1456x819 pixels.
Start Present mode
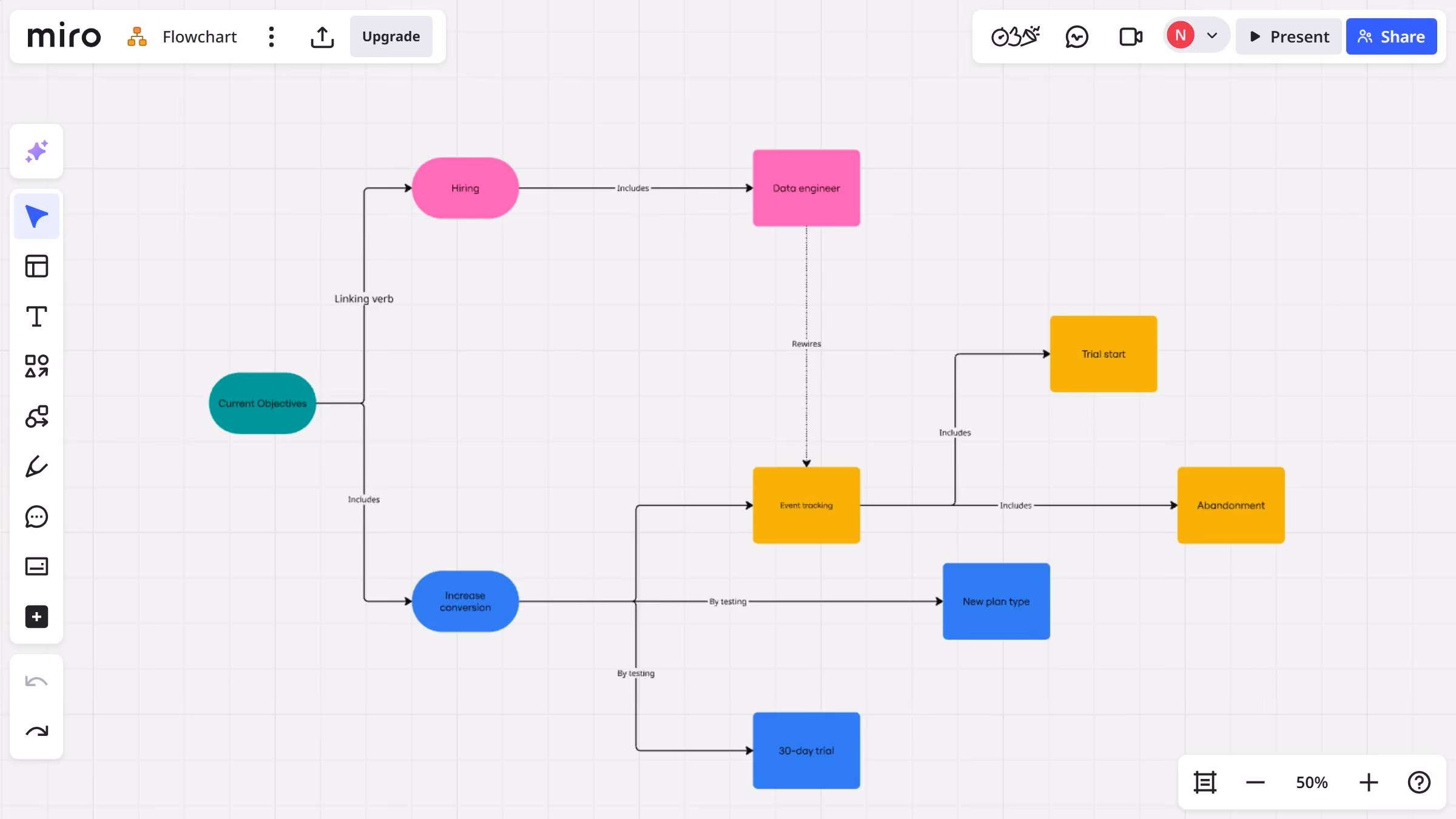[1289, 36]
